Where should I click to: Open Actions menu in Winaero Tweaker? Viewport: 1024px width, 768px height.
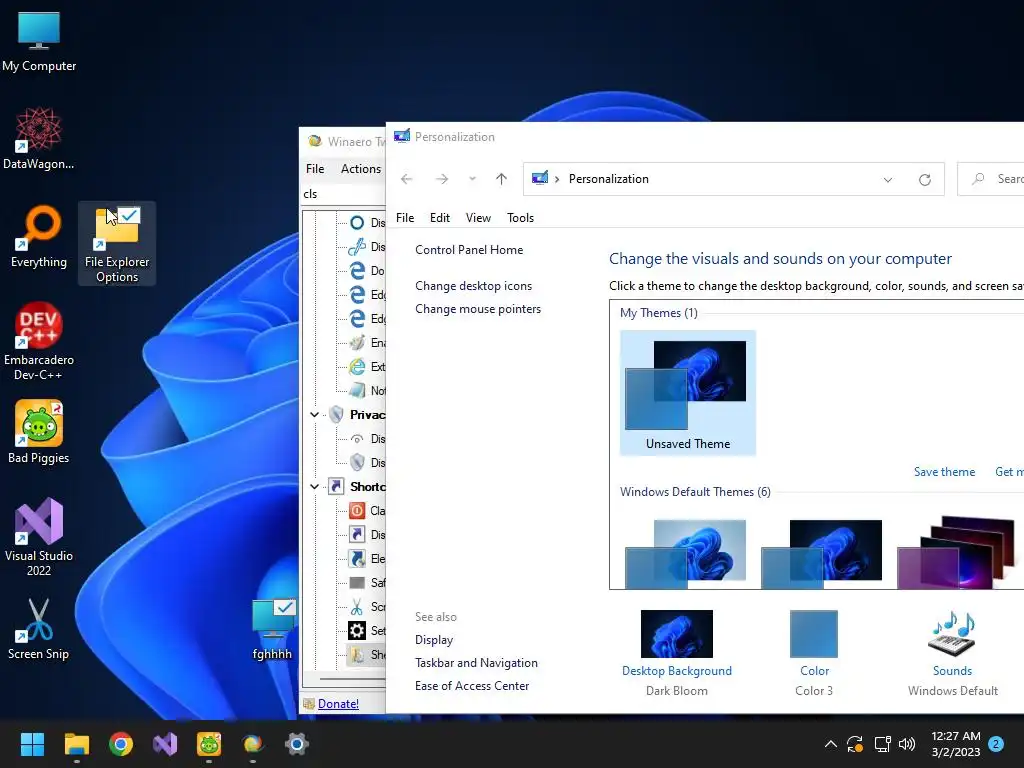pyautogui.click(x=360, y=168)
